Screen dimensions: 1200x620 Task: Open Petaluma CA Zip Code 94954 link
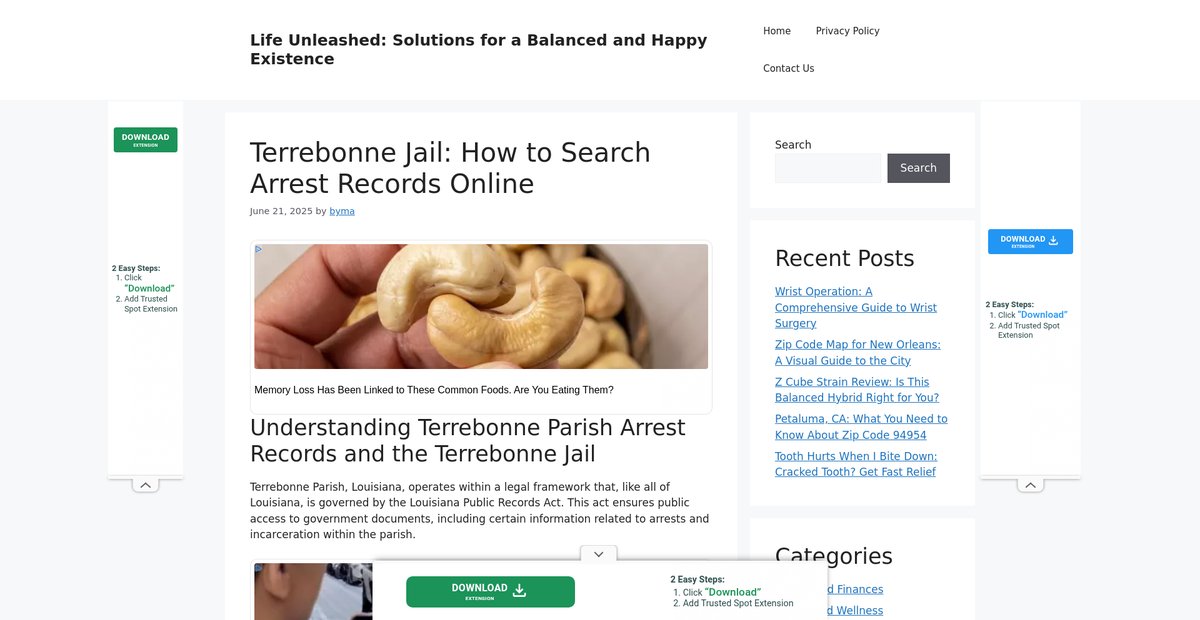(861, 427)
